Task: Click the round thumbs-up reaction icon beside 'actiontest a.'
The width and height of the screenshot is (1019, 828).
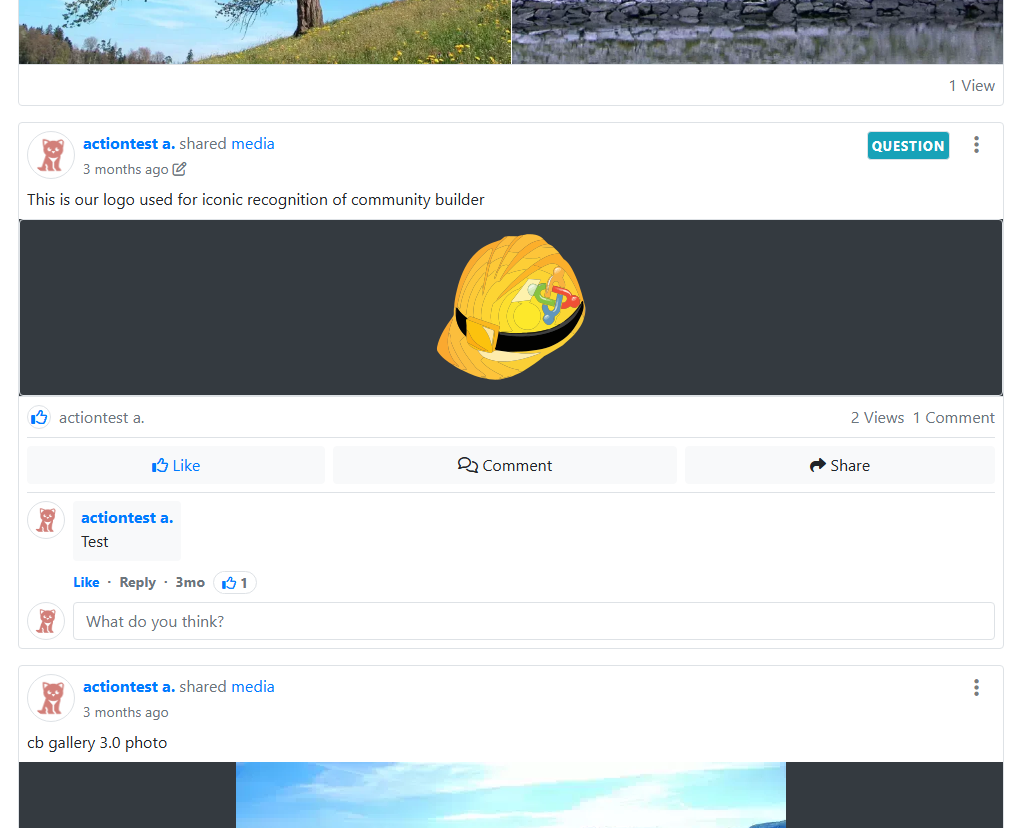Action: (39, 418)
